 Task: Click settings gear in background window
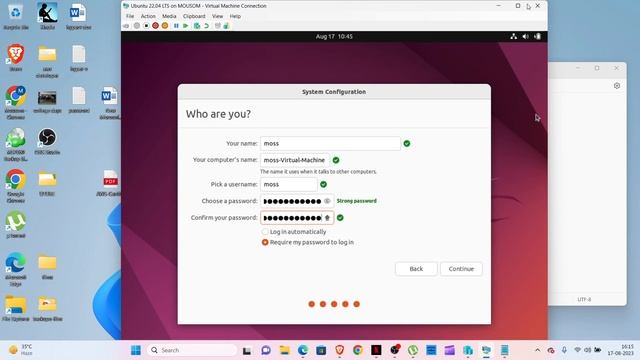coord(617,86)
